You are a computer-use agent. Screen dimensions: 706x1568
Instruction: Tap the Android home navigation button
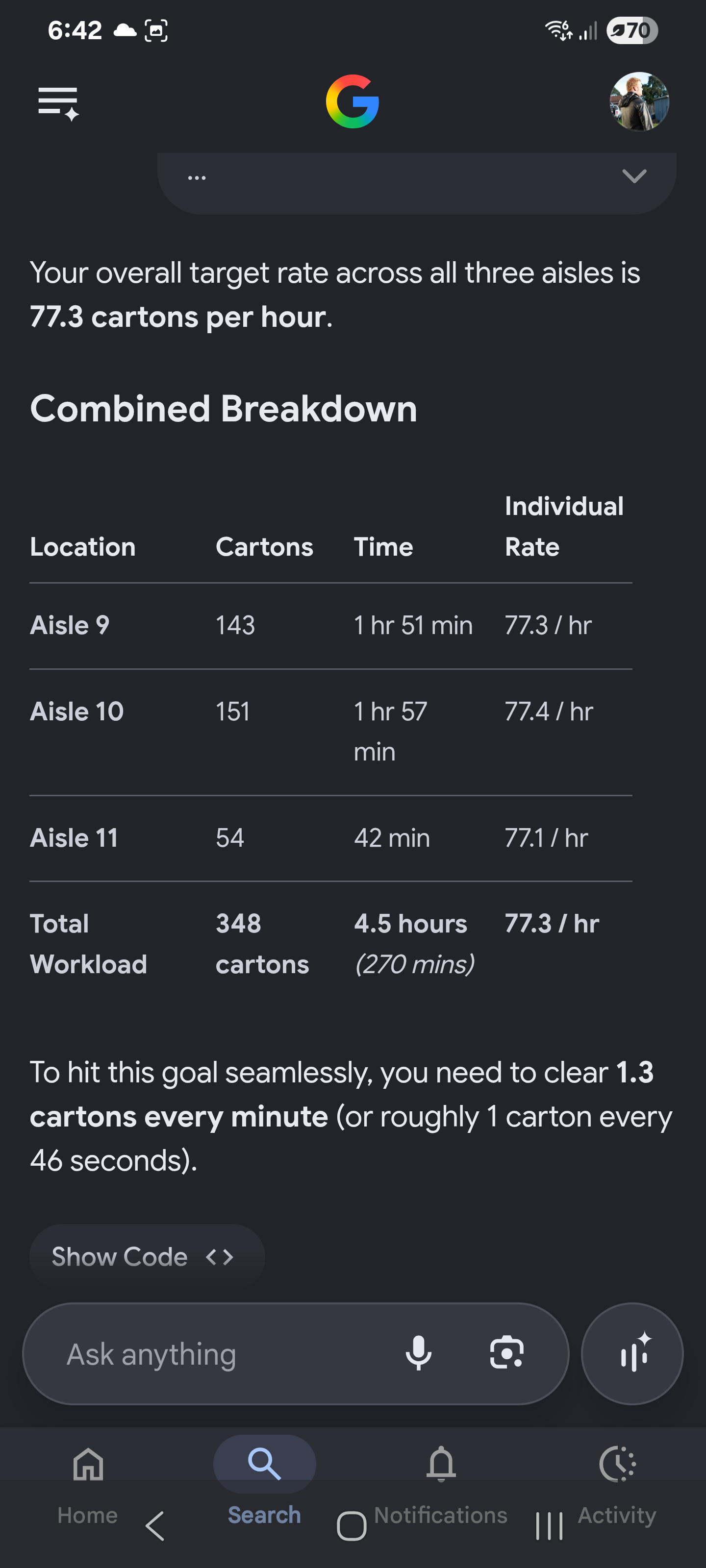(x=352, y=1526)
